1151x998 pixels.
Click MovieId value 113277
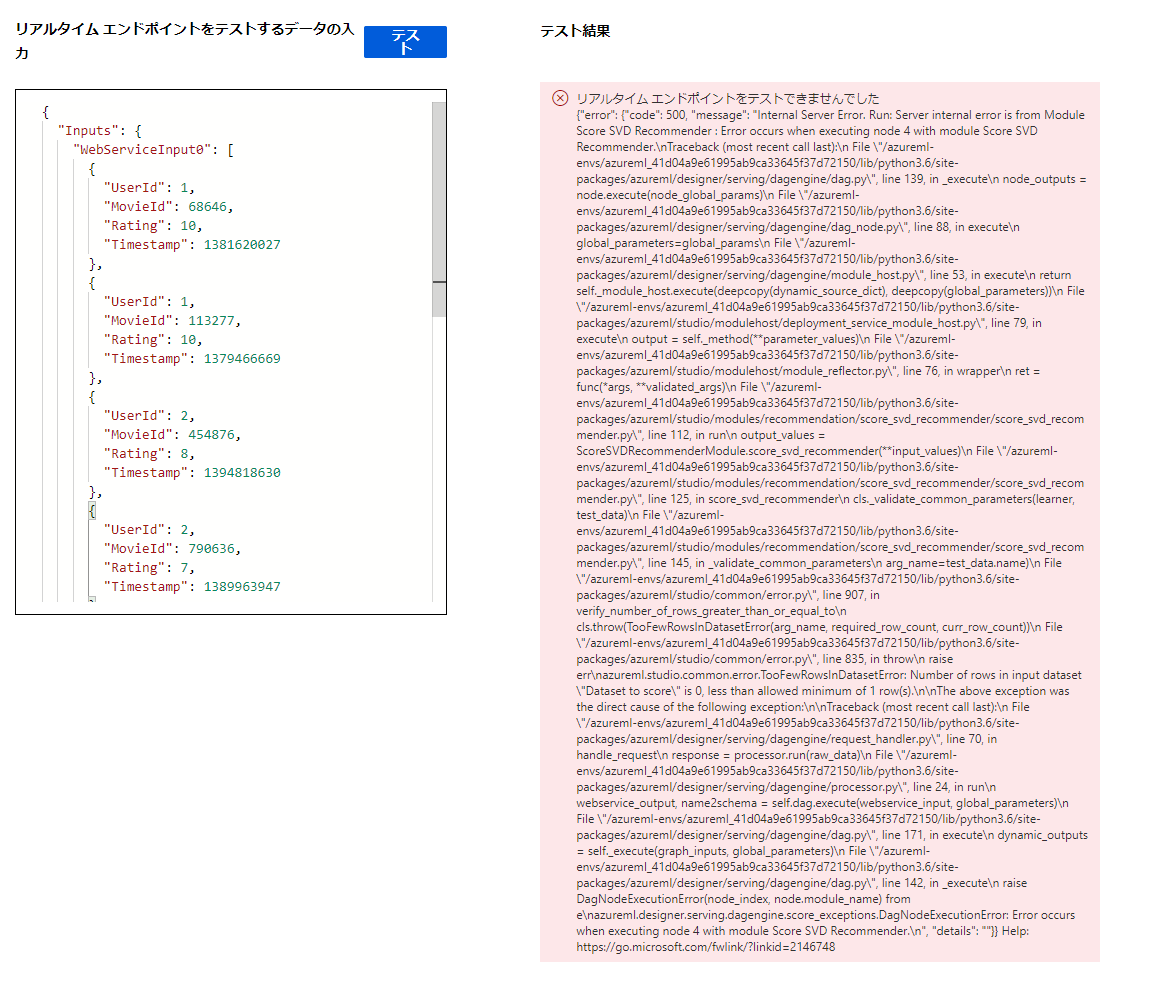211,321
